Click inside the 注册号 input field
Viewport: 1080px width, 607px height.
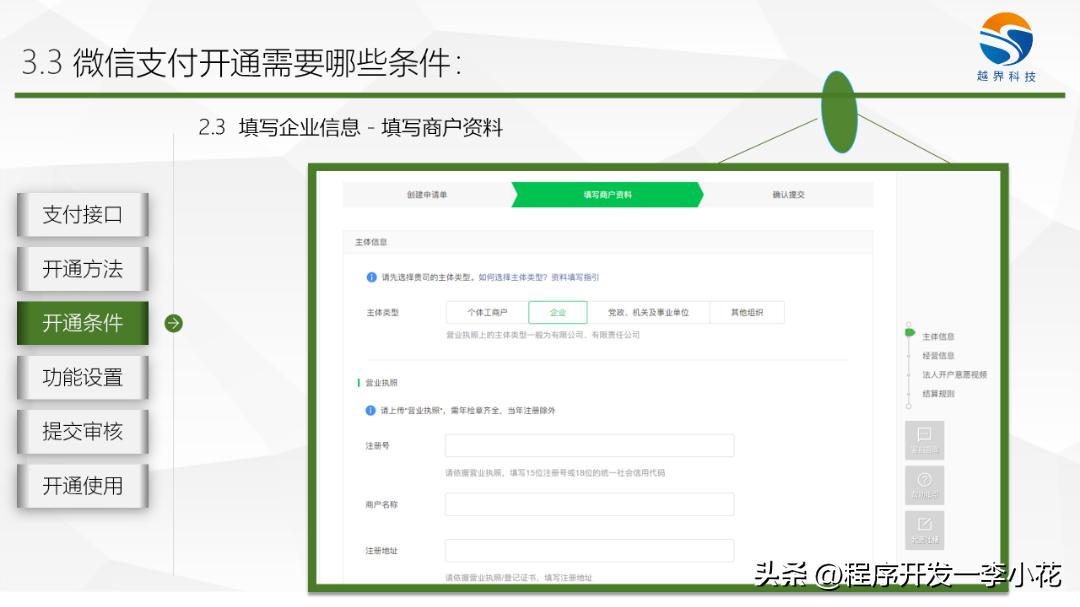590,444
